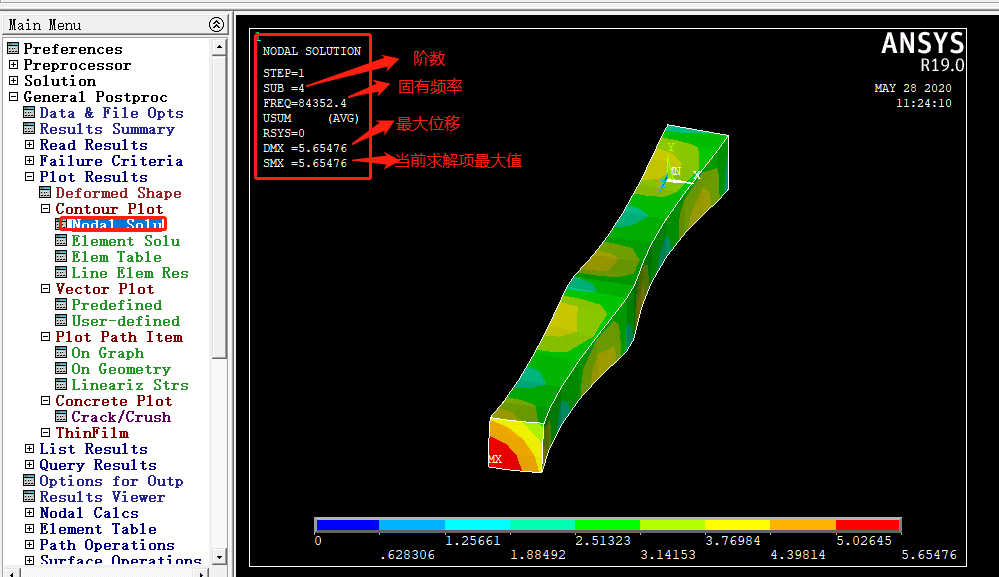Screen dimensions: 999x577
Task: Click the Data & File Opts icon
Action: [29, 112]
